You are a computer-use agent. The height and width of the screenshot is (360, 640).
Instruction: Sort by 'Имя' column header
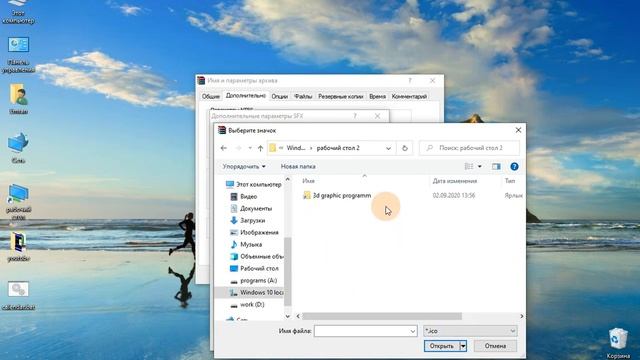click(309, 181)
